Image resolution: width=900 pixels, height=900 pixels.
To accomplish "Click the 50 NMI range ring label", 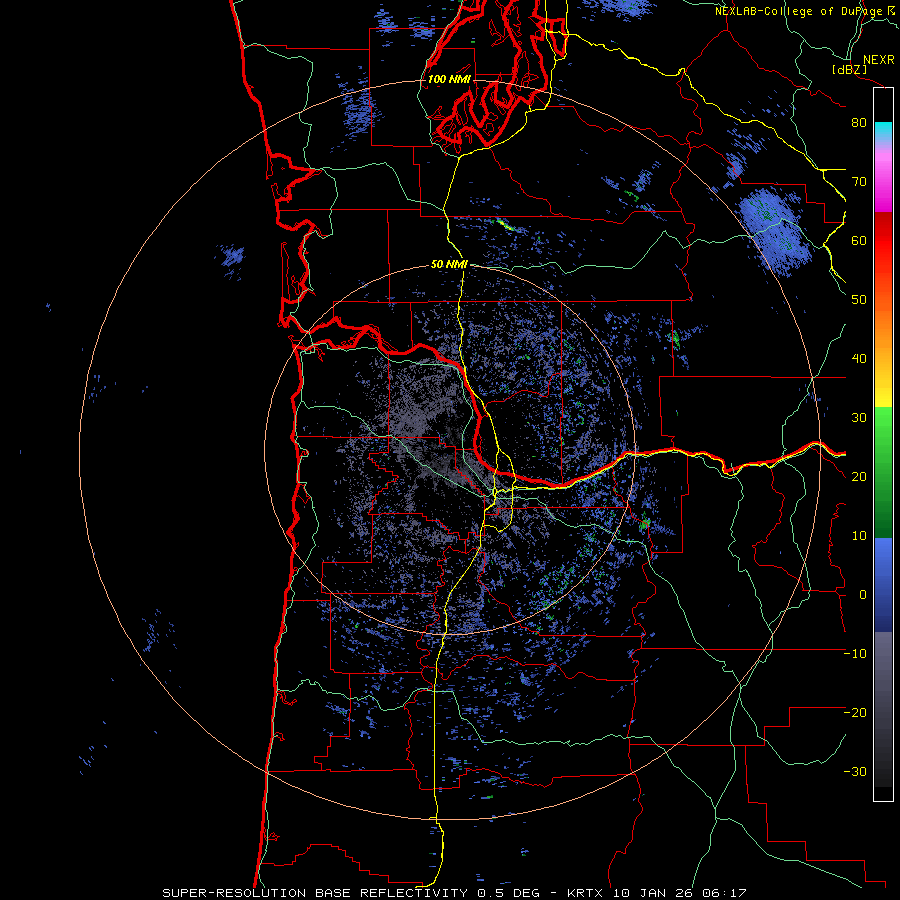I will tap(449, 265).
